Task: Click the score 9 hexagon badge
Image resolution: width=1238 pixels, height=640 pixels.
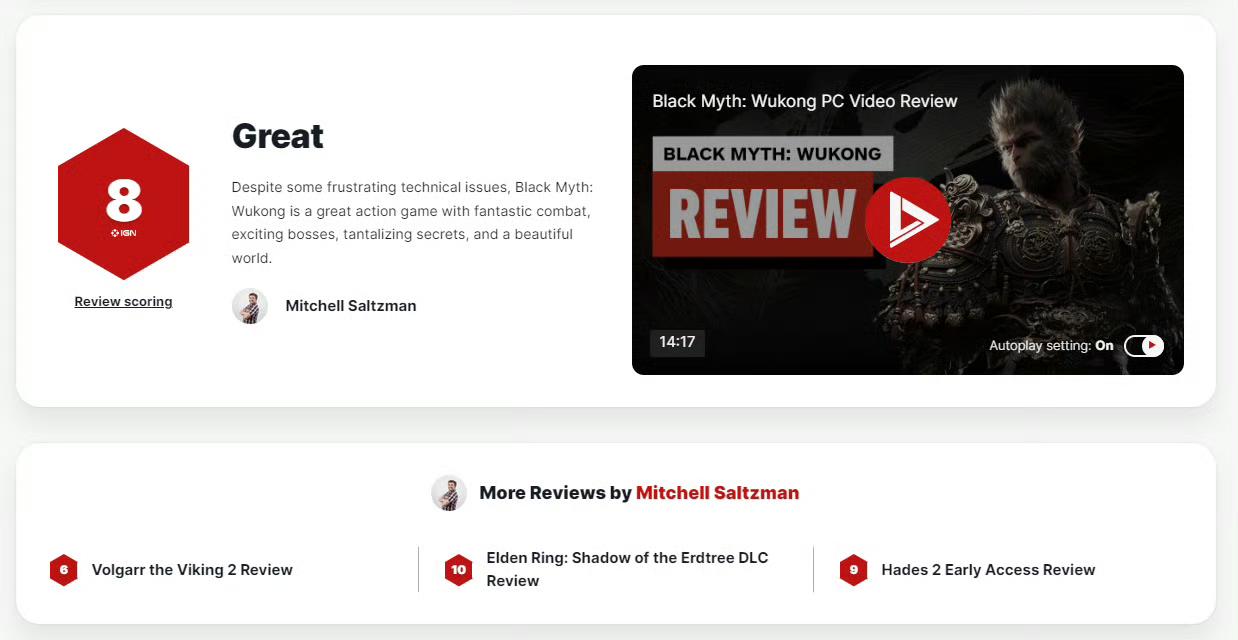Action: point(854,570)
